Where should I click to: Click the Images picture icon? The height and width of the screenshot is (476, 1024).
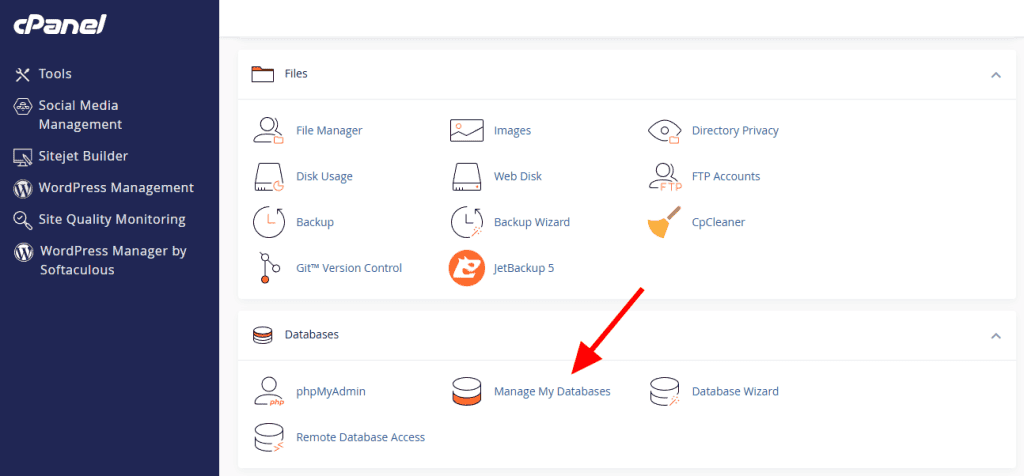coord(466,131)
